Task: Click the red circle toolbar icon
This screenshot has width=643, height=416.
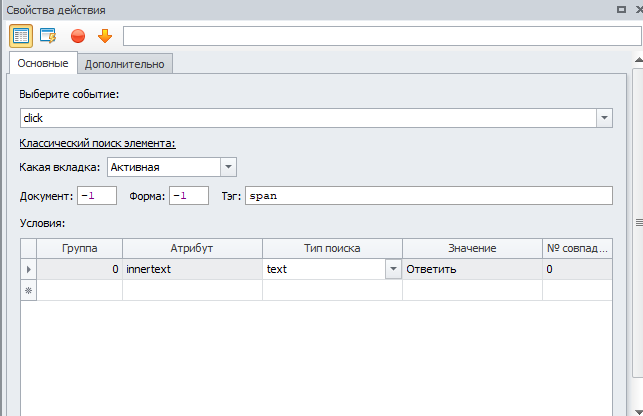Action: pyautogui.click(x=77, y=36)
